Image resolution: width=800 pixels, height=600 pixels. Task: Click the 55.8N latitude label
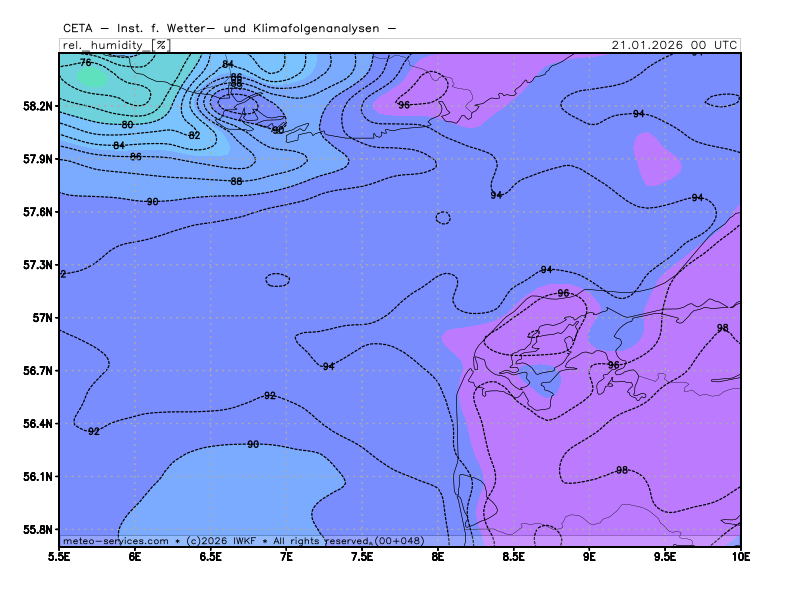pos(38,529)
